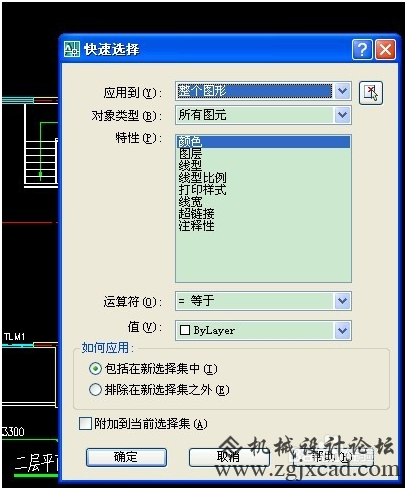
Task: Enable 附加到当前选择集 checkbox
Action: [x=85, y=424]
